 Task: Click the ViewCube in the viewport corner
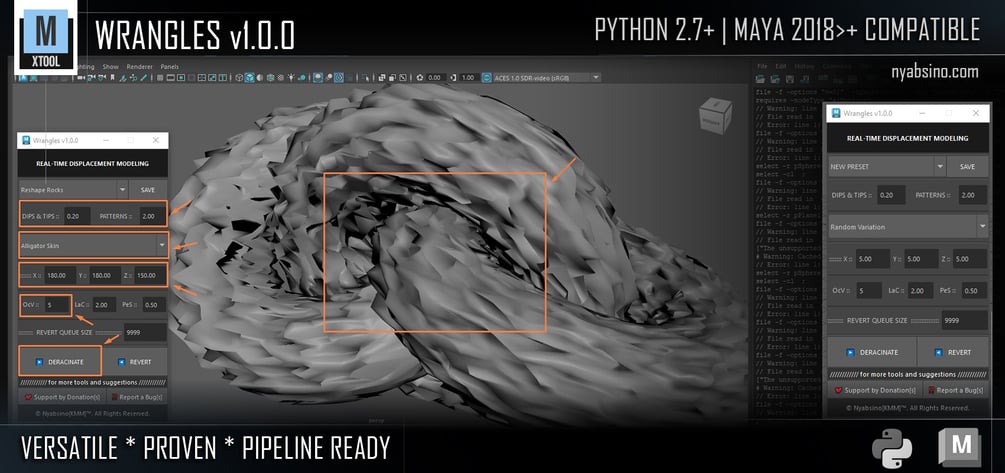click(715, 115)
